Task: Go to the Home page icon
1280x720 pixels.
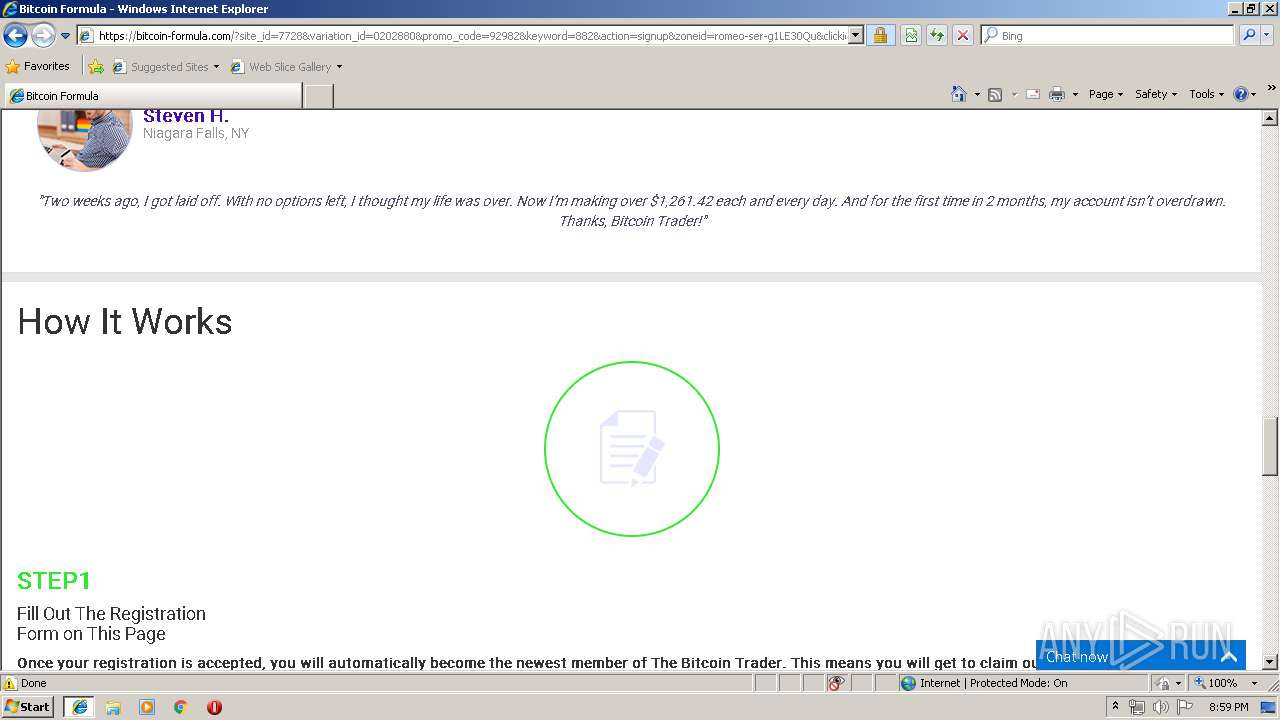Action: pyautogui.click(x=959, y=94)
